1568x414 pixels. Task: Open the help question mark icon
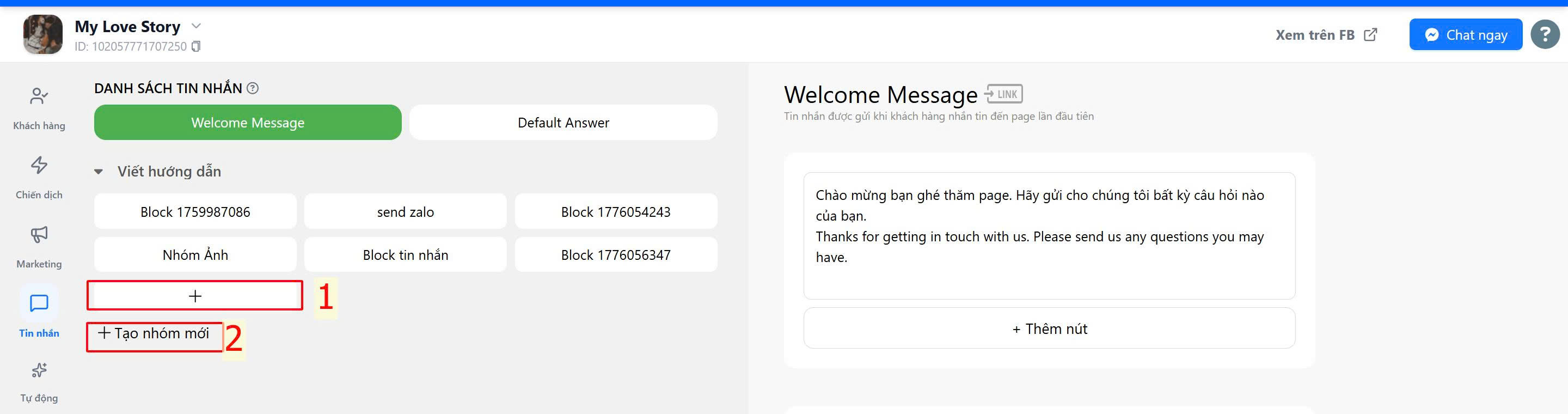point(1545,35)
